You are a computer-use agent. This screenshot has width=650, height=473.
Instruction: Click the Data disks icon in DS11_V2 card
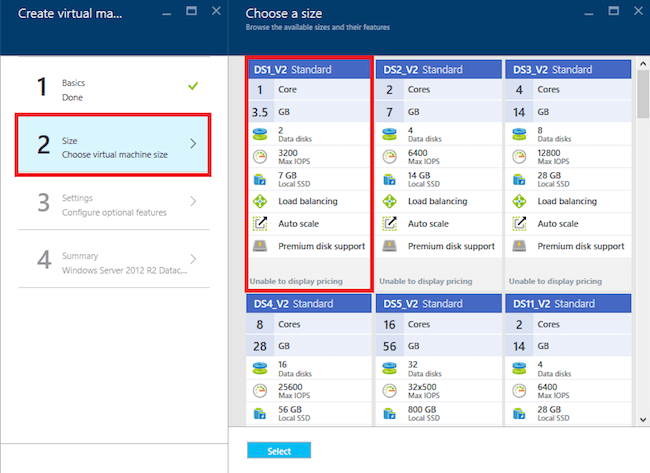coord(519,368)
